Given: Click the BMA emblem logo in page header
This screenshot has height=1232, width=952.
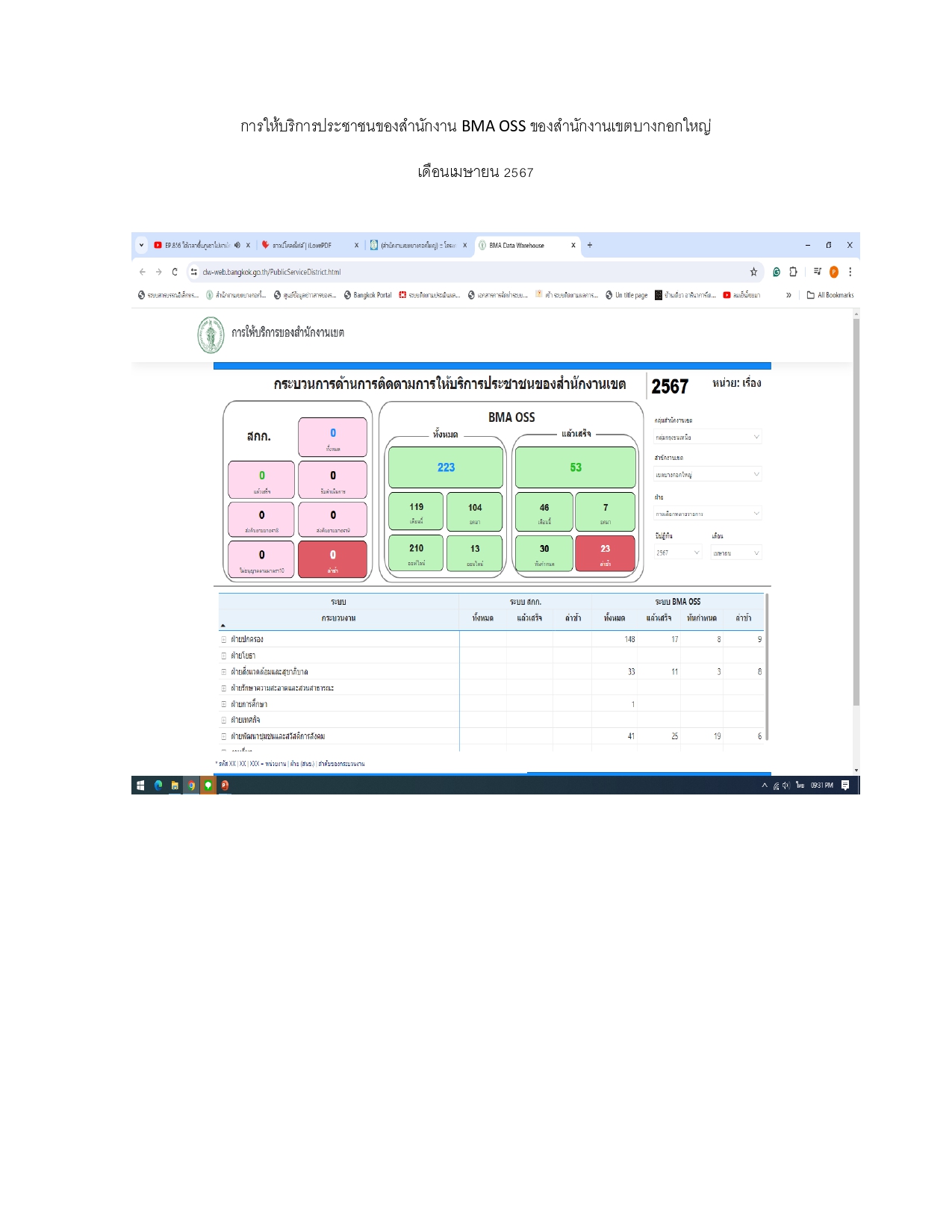Looking at the screenshot, I should (x=211, y=335).
